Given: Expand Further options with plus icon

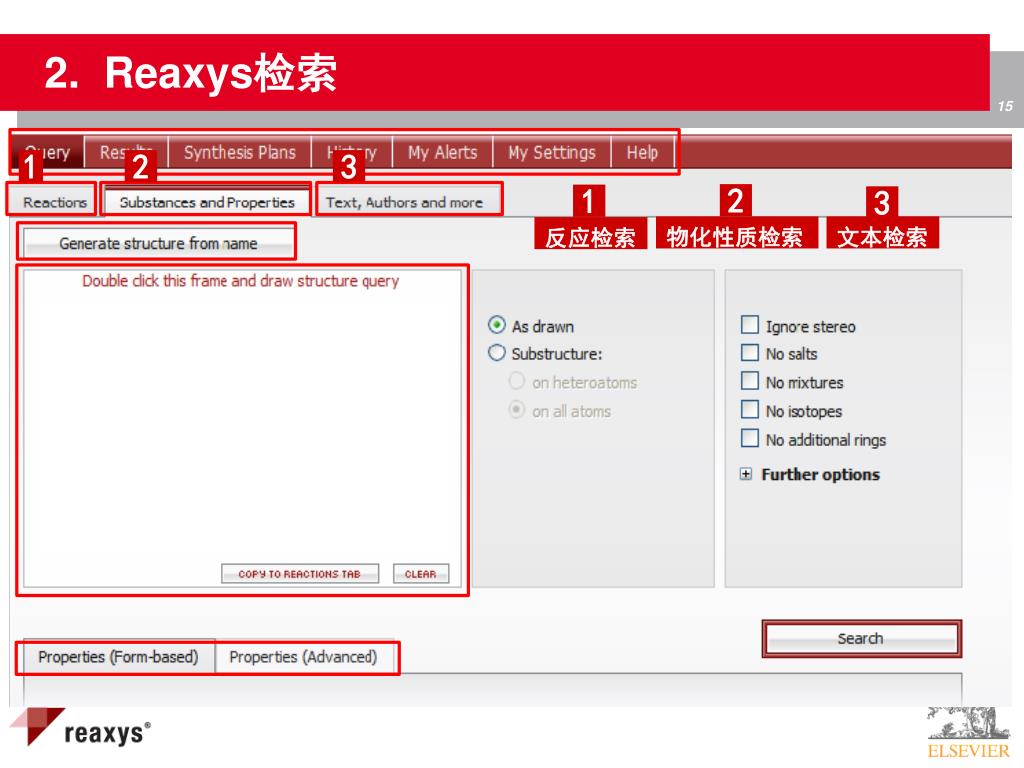Looking at the screenshot, I should (746, 473).
